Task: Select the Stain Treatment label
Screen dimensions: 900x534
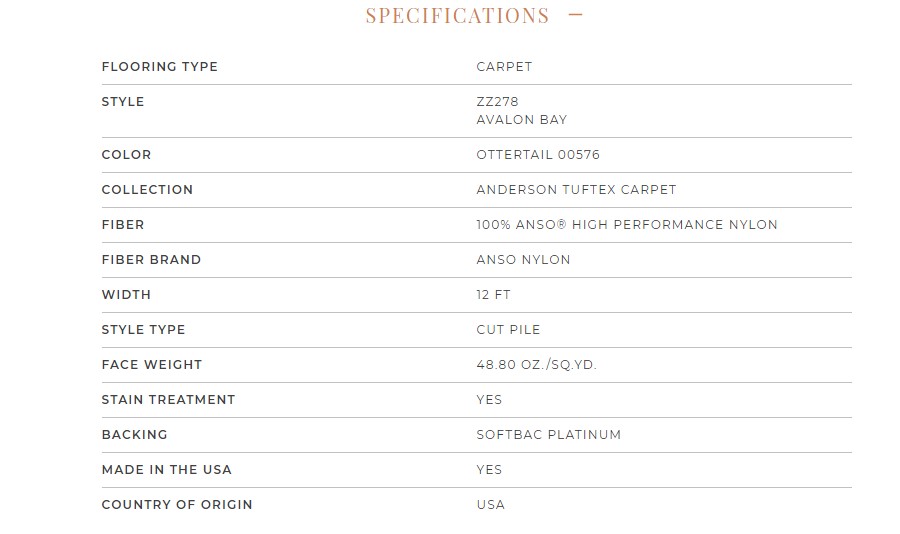Action: (x=168, y=400)
